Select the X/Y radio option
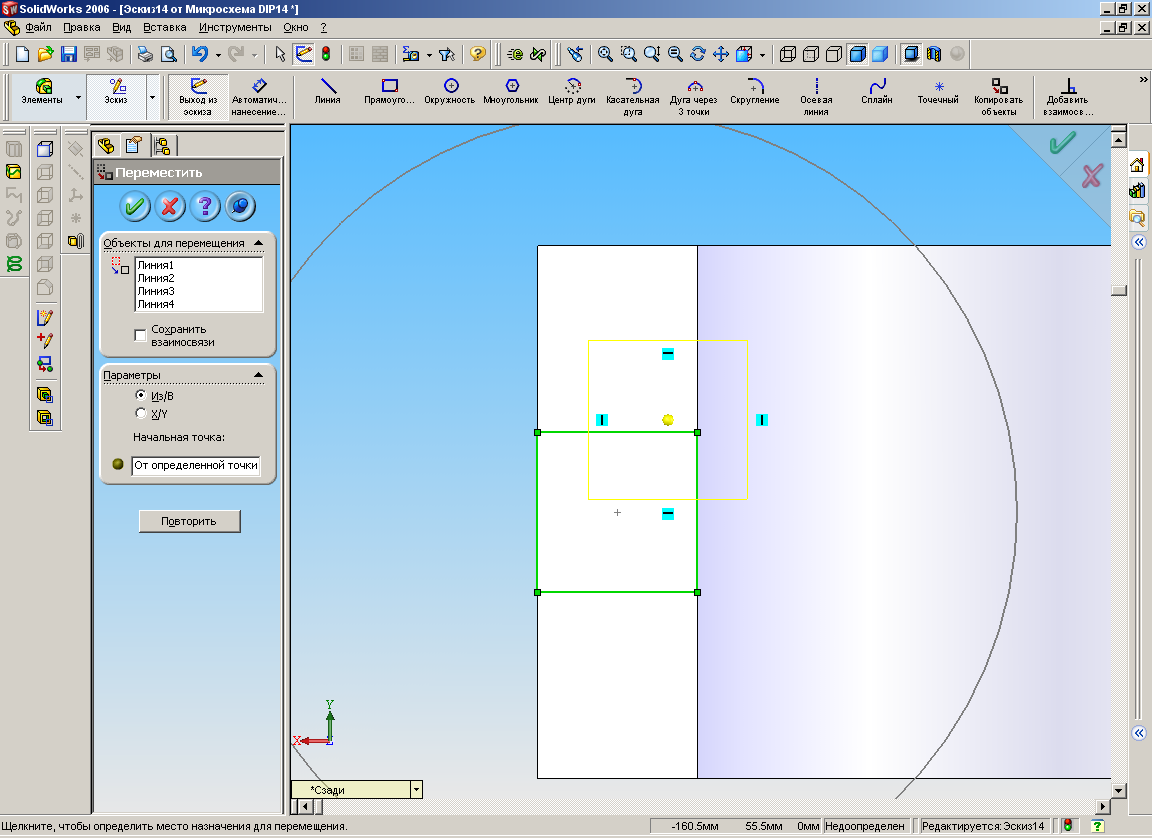This screenshot has height=838, width=1152. pyautogui.click(x=140, y=413)
